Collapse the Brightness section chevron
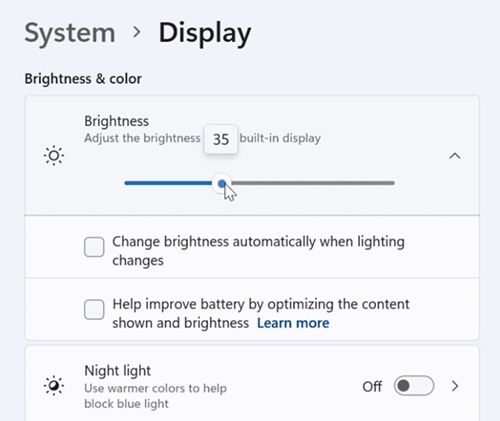The image size is (500, 421). pyautogui.click(x=455, y=156)
